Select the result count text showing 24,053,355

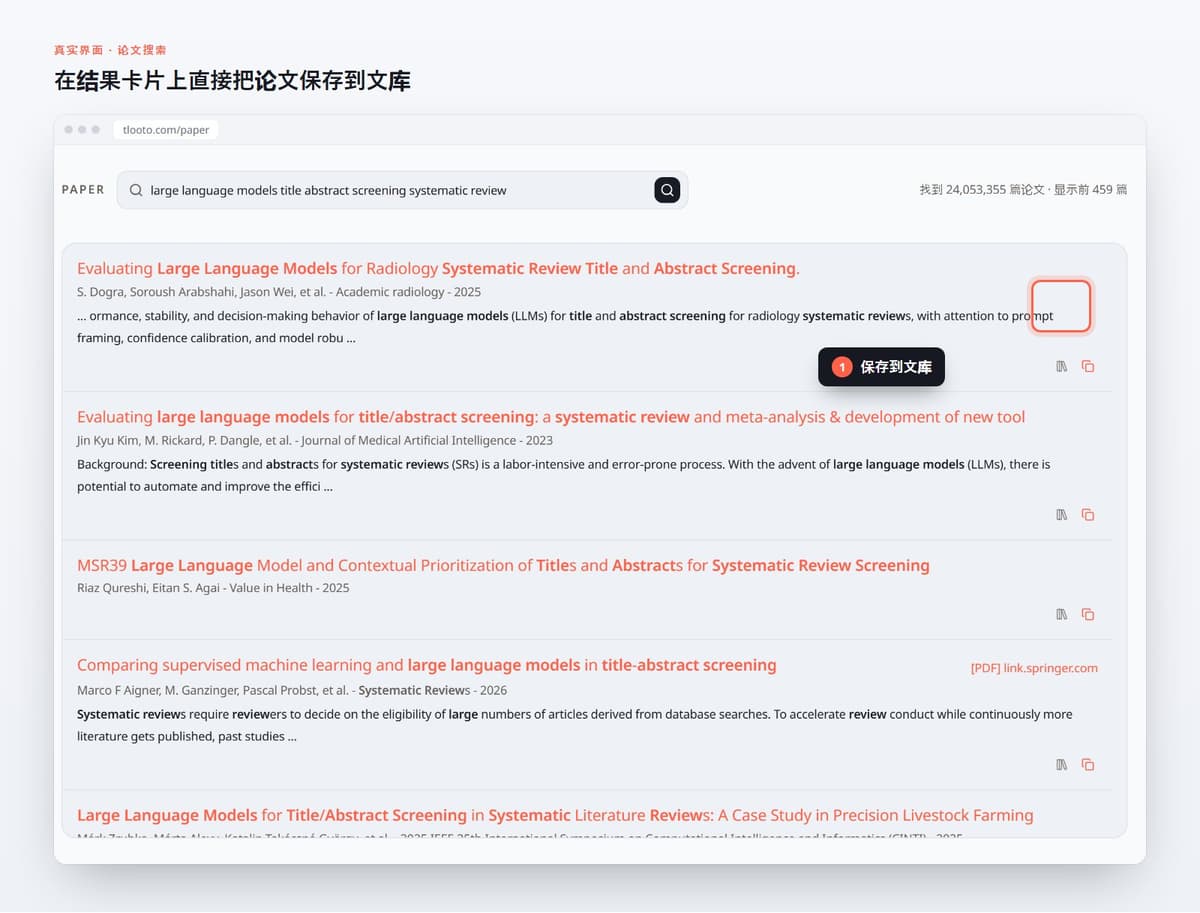click(1023, 190)
